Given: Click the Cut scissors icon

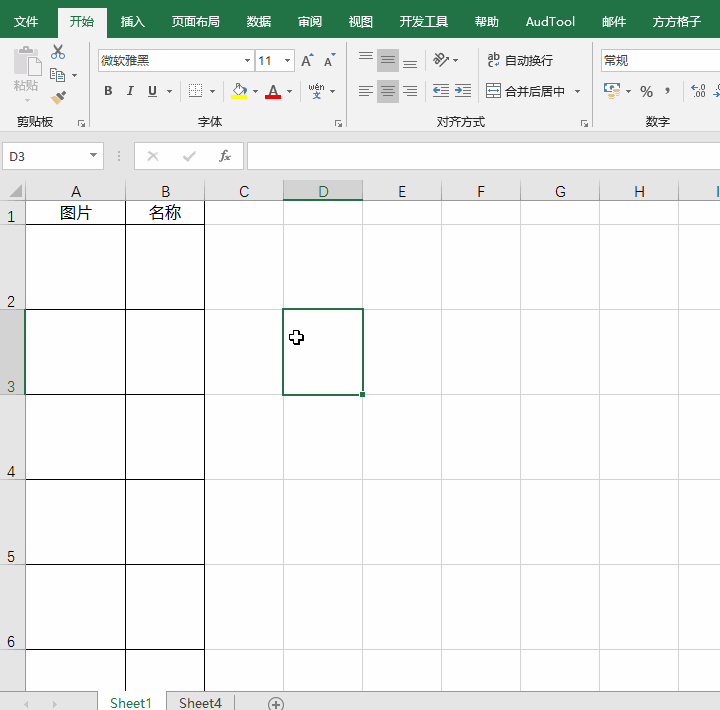Looking at the screenshot, I should (x=58, y=51).
